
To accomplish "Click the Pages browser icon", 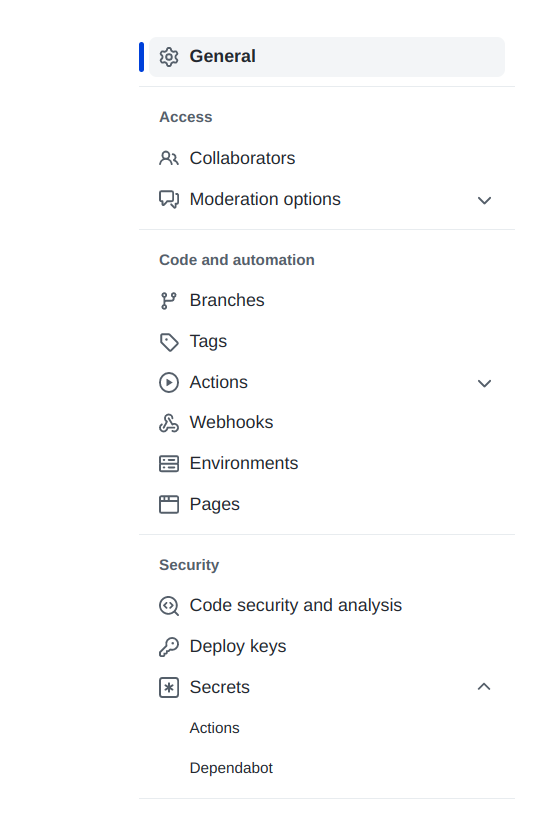I will coord(169,505).
